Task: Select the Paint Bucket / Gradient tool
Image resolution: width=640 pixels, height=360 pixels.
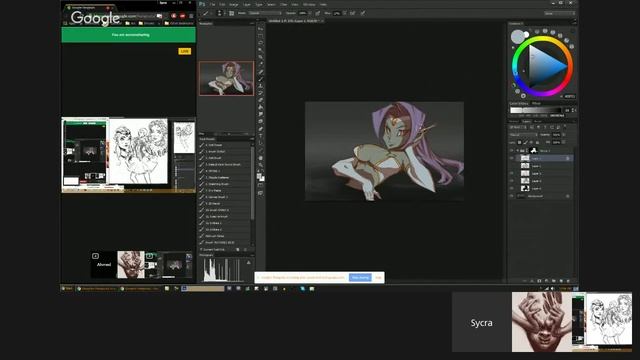Action: pyautogui.click(x=260, y=107)
